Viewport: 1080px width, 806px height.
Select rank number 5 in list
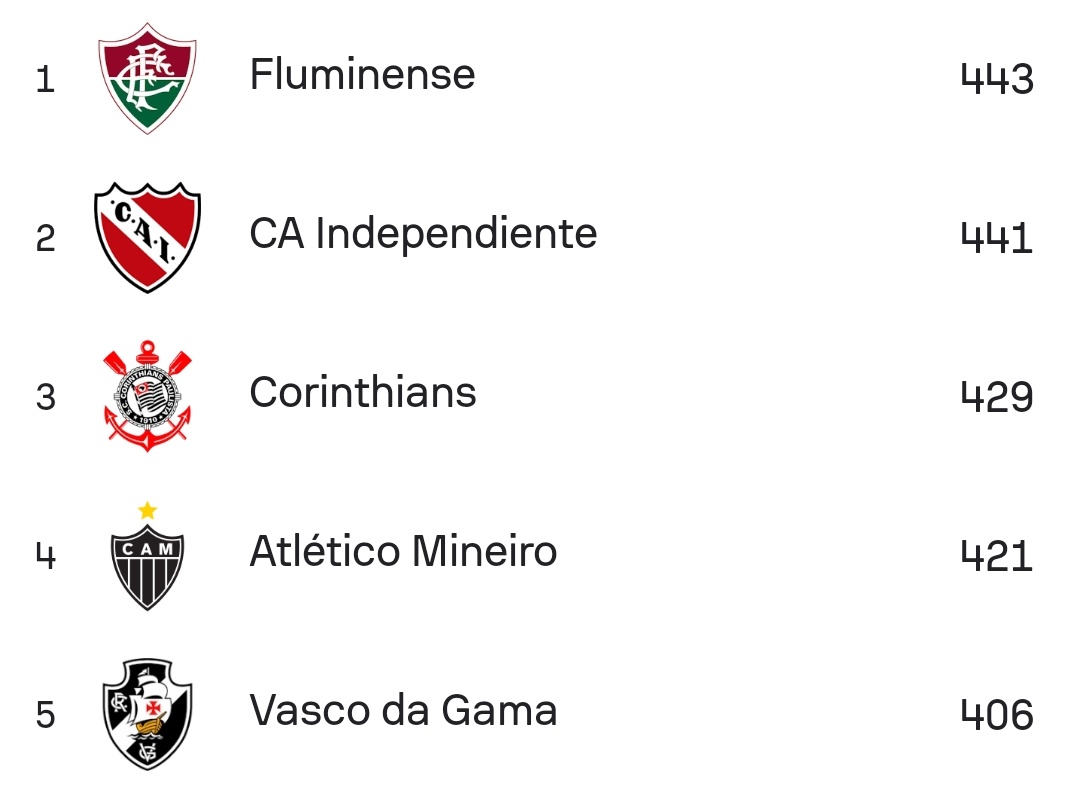[45, 715]
